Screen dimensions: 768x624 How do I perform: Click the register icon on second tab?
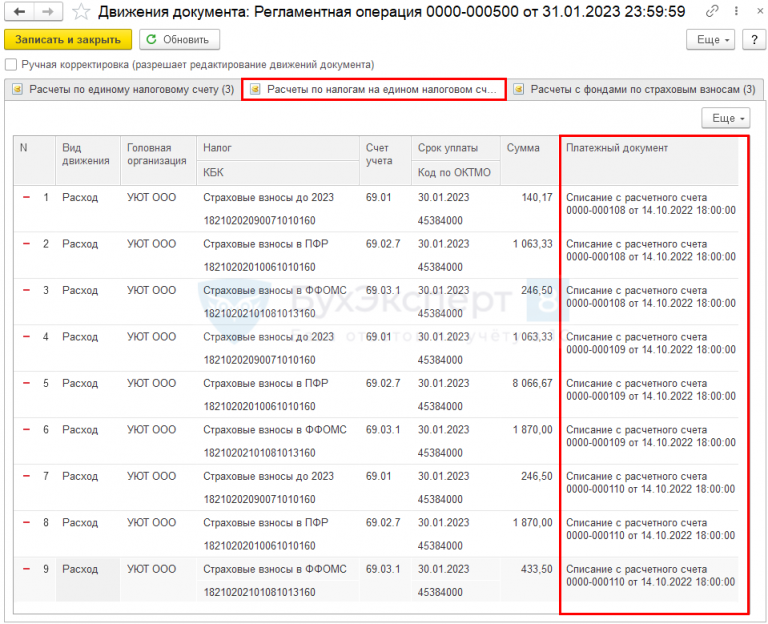tap(255, 89)
